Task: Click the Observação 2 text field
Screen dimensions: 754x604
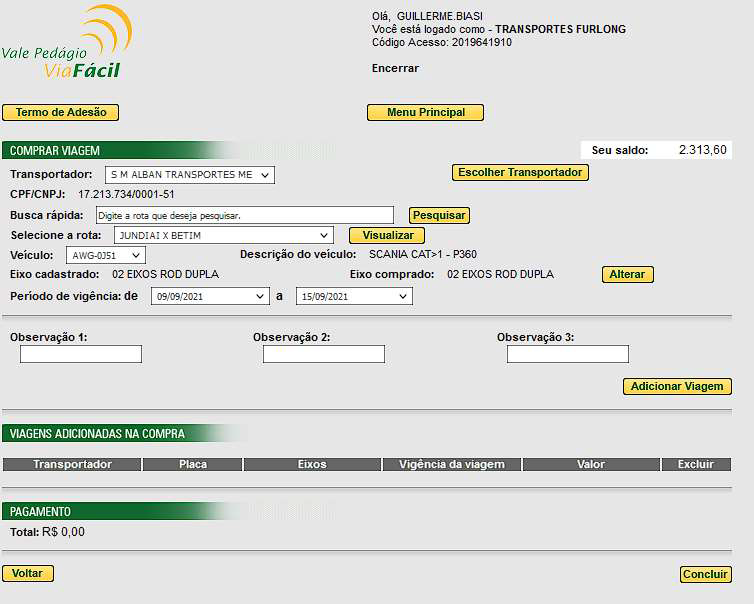Action: [x=324, y=354]
